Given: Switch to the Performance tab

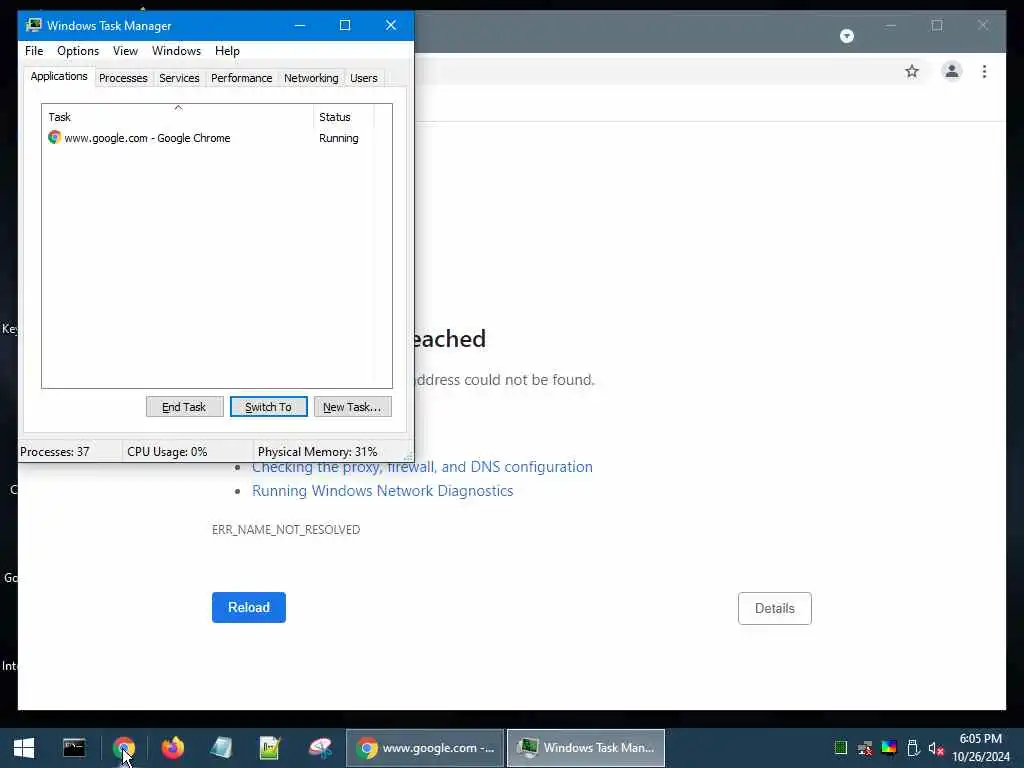Looking at the screenshot, I should [241, 78].
